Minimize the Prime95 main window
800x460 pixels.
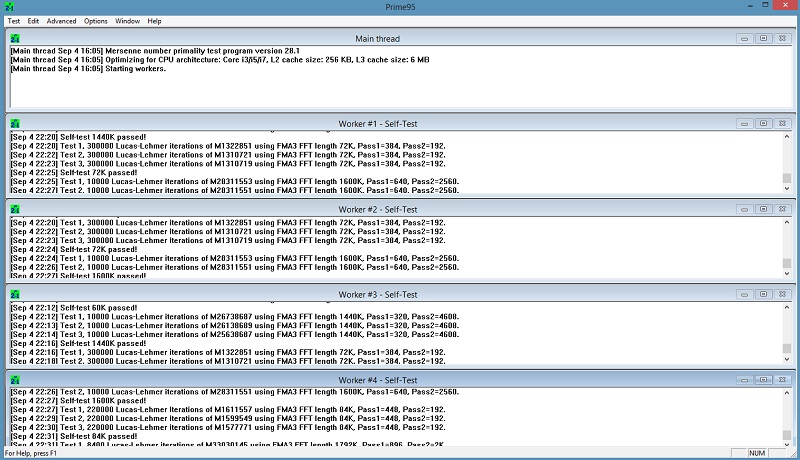pos(750,6)
